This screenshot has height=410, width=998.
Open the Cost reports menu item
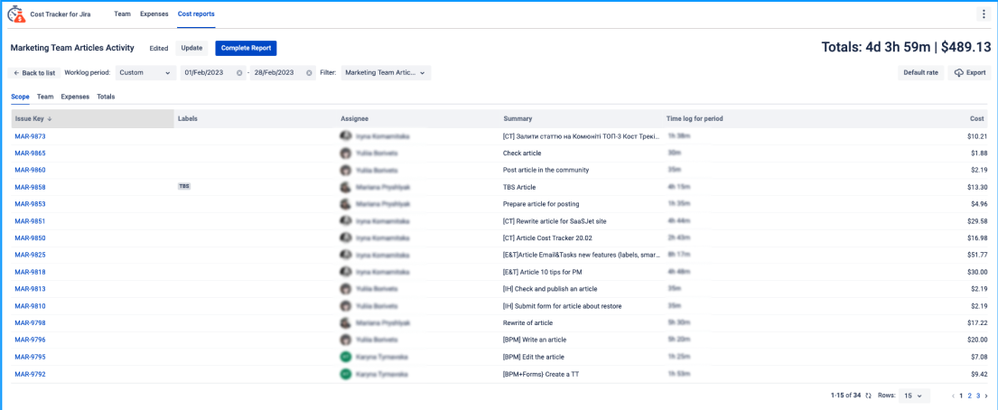[x=196, y=13]
